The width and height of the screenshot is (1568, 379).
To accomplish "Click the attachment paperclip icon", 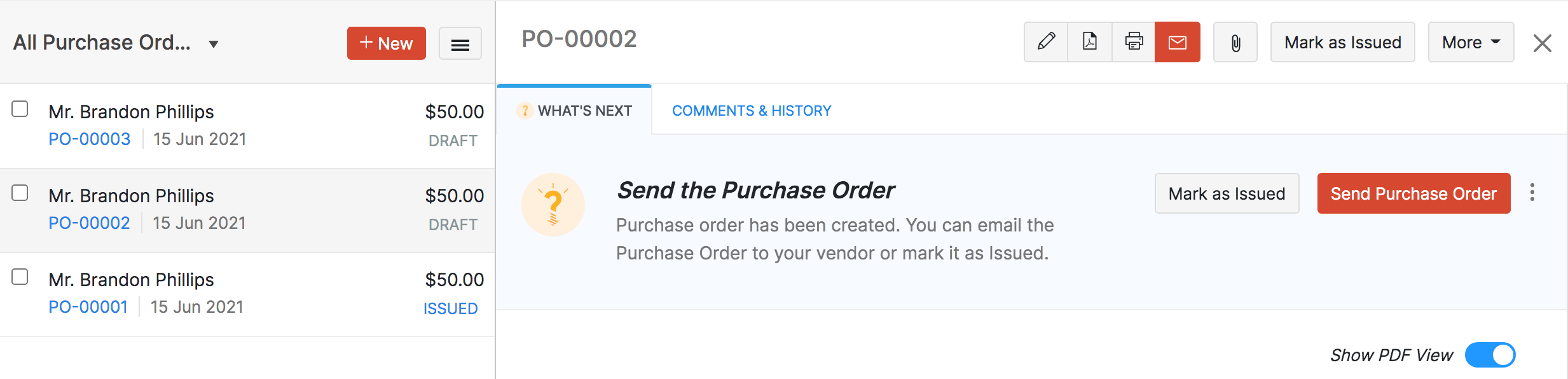I will point(1234,42).
